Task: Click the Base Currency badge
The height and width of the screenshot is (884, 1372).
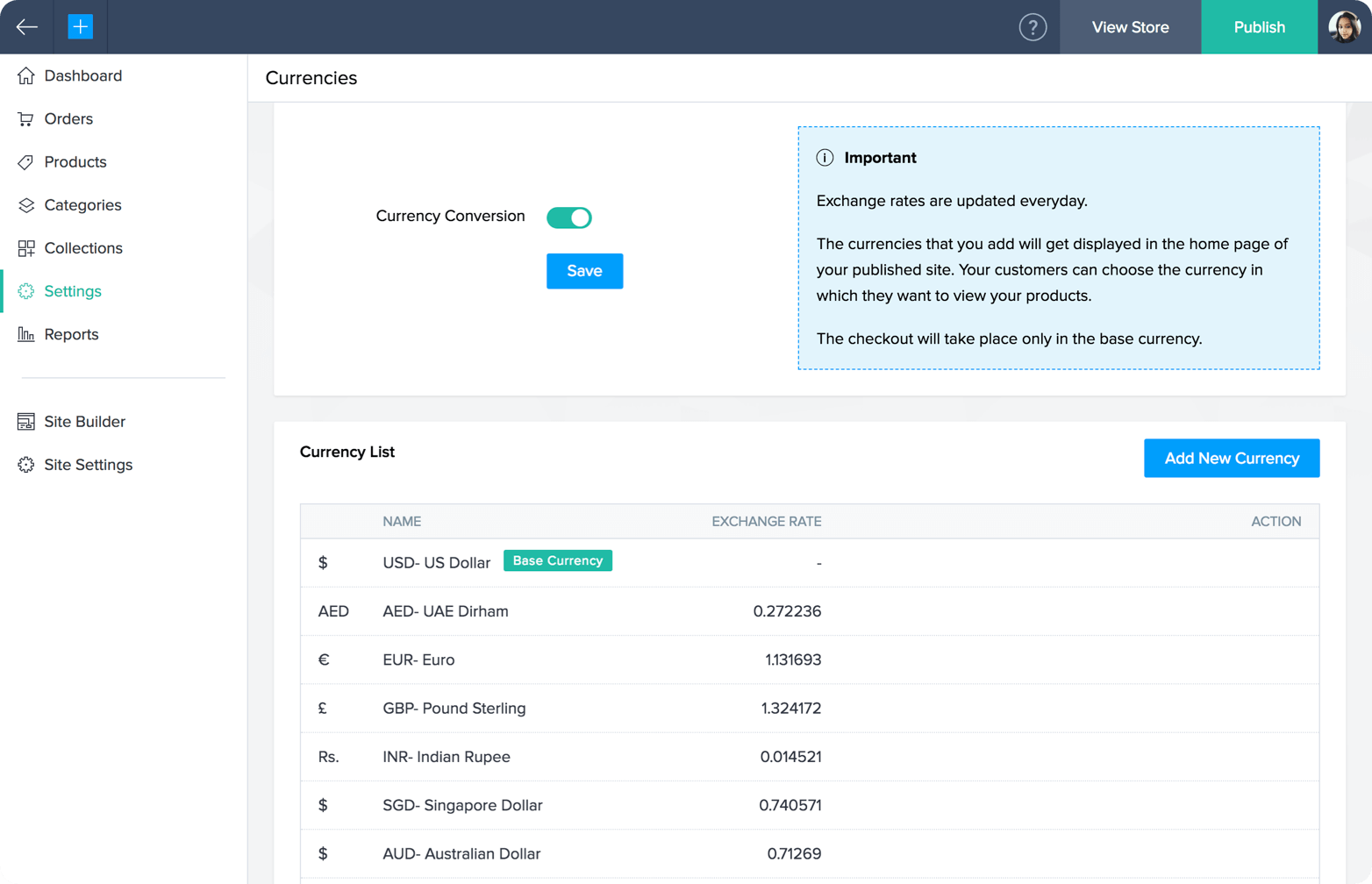Action: 557,561
